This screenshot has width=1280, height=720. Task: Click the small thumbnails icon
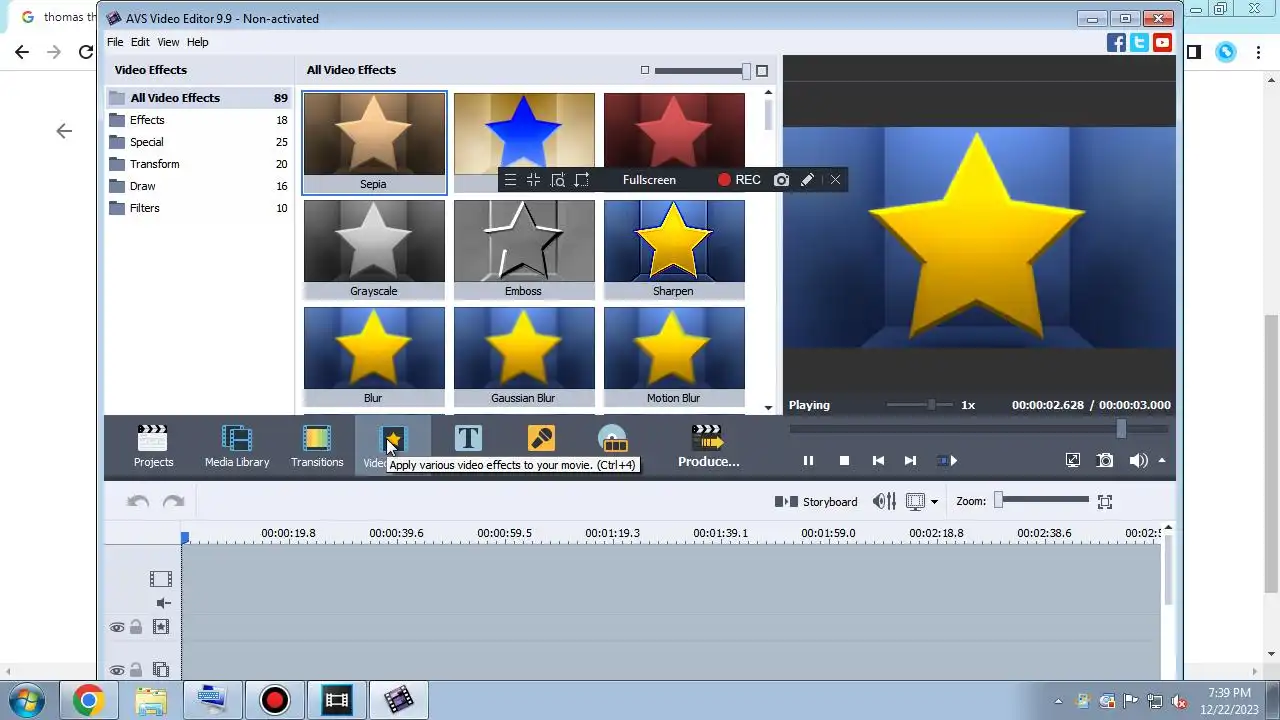coord(645,70)
